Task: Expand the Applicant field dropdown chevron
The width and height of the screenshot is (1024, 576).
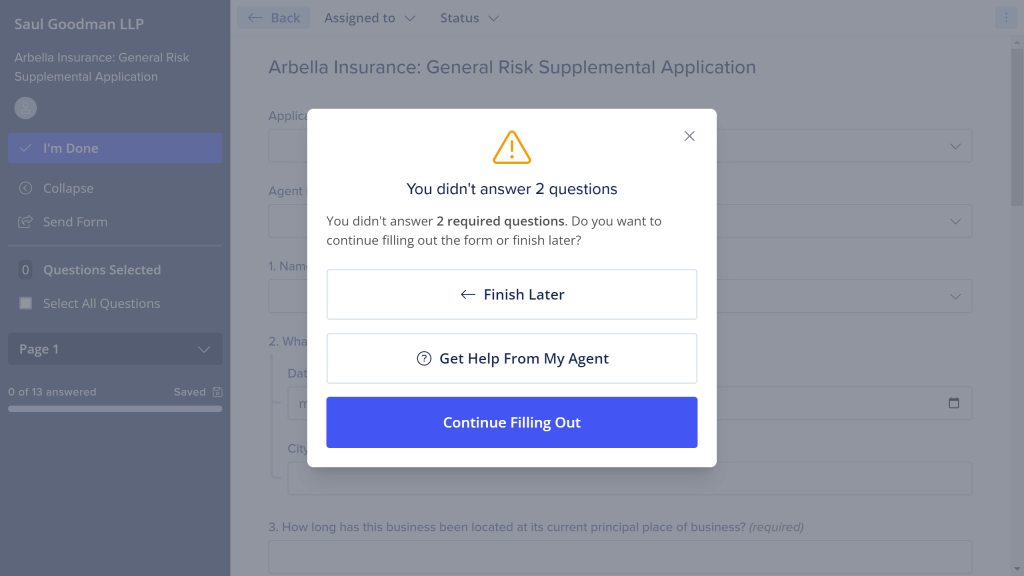Action: click(955, 146)
